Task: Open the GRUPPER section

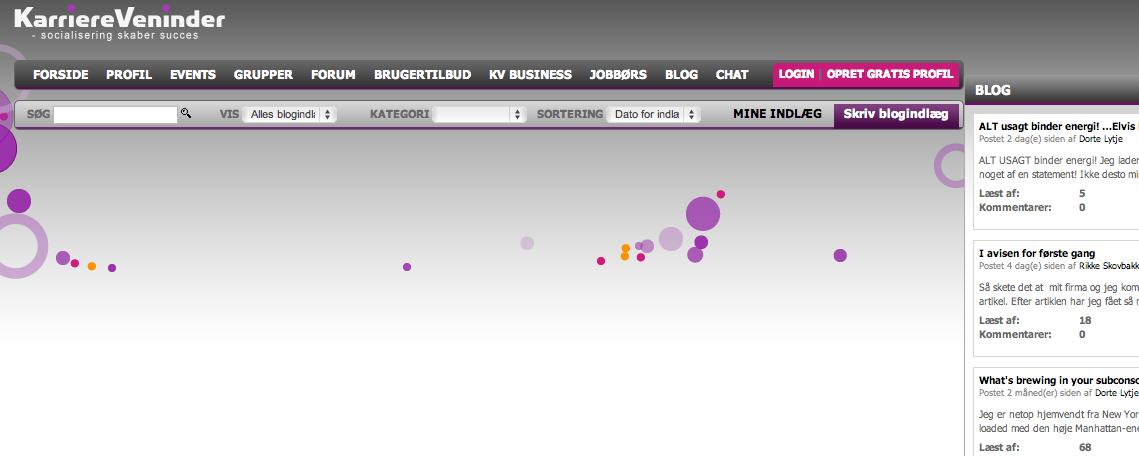Action: tap(263, 75)
